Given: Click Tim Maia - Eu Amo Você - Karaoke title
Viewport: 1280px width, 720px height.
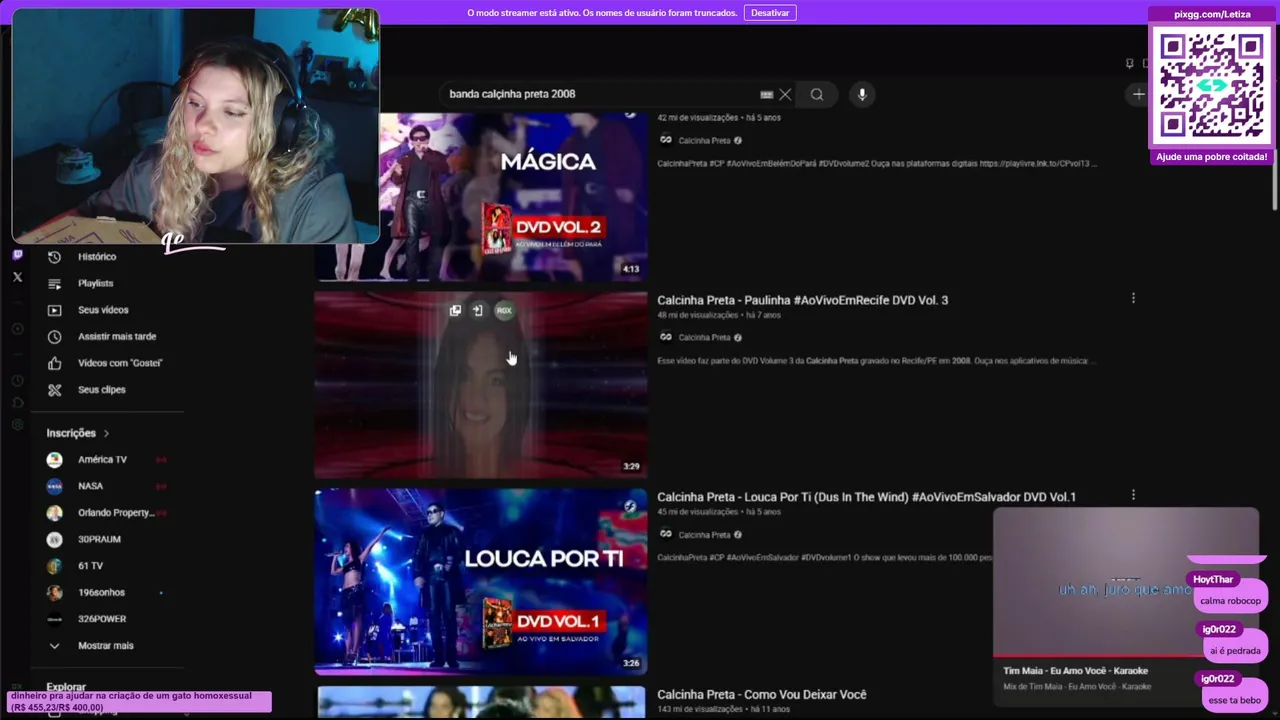Looking at the screenshot, I should 1076,671.
